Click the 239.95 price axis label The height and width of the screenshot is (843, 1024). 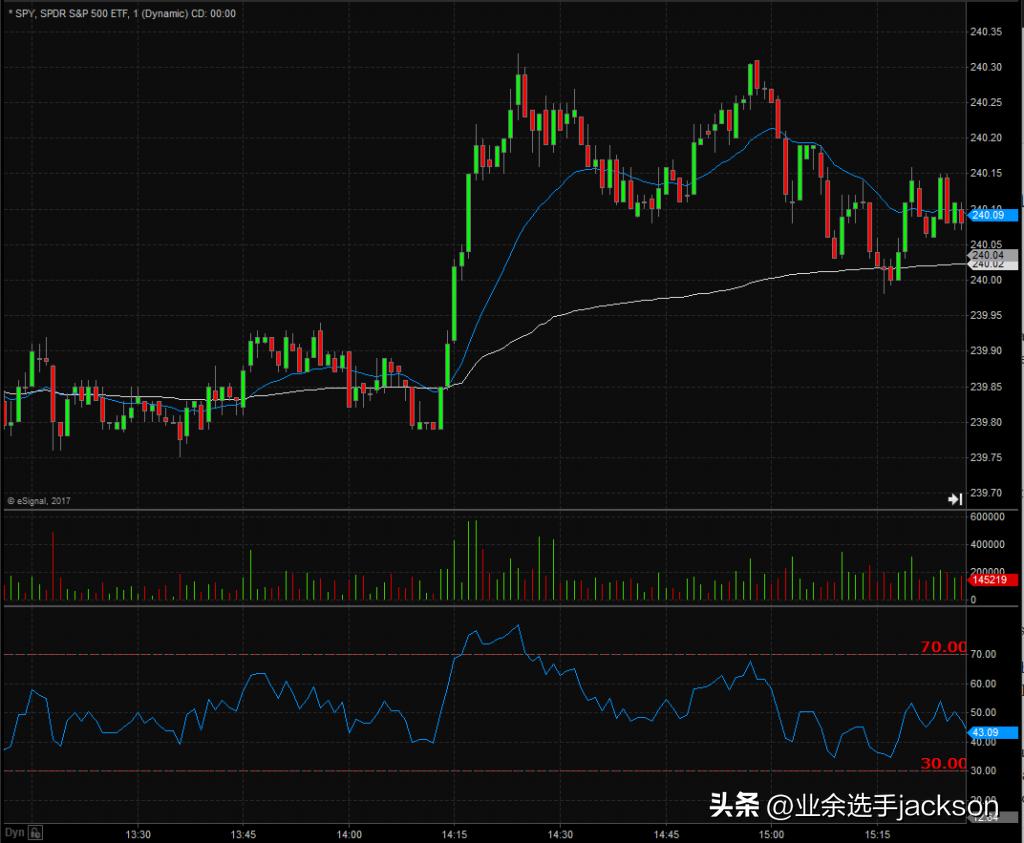(x=985, y=315)
